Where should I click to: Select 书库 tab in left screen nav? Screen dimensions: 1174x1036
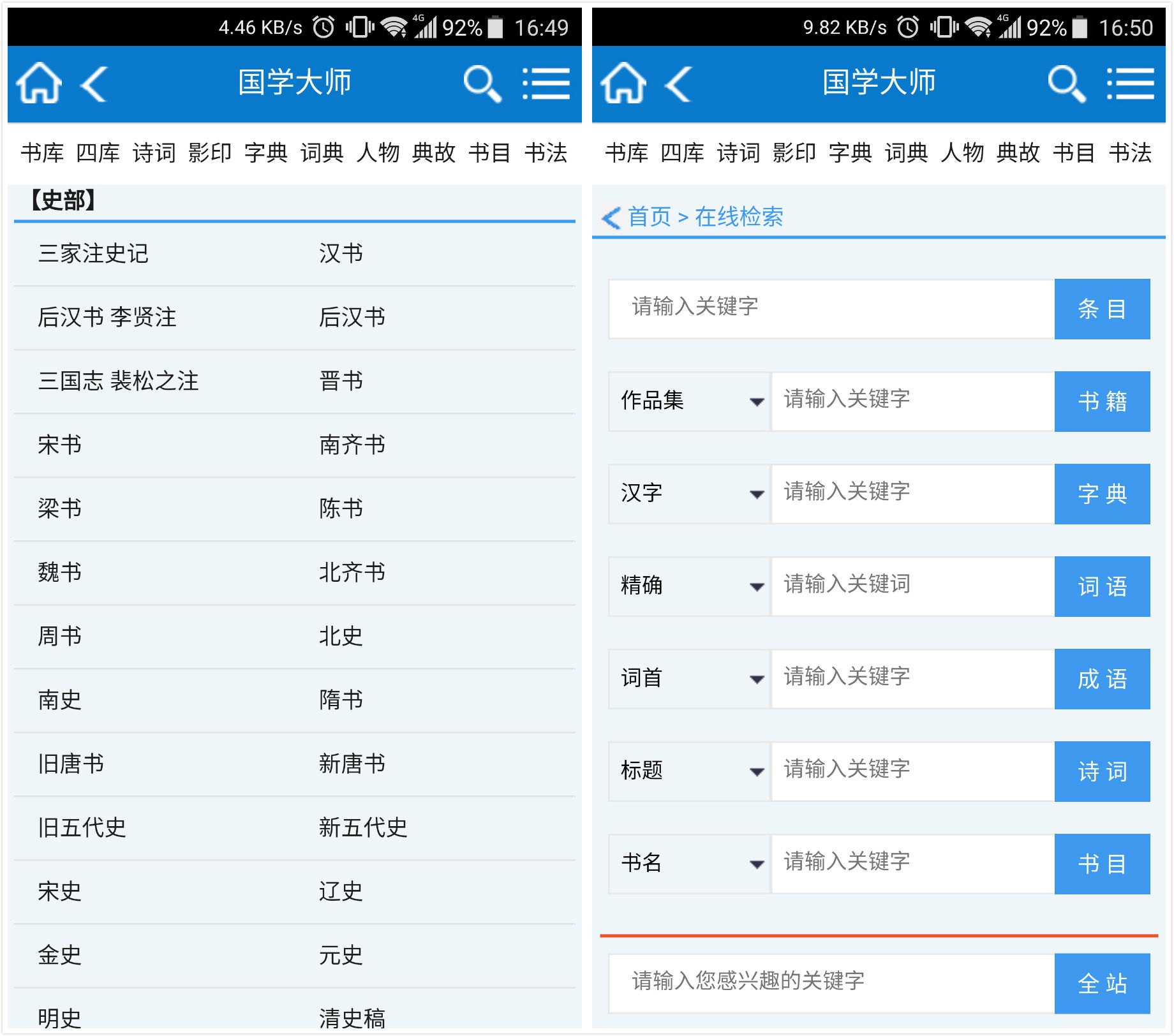42,153
